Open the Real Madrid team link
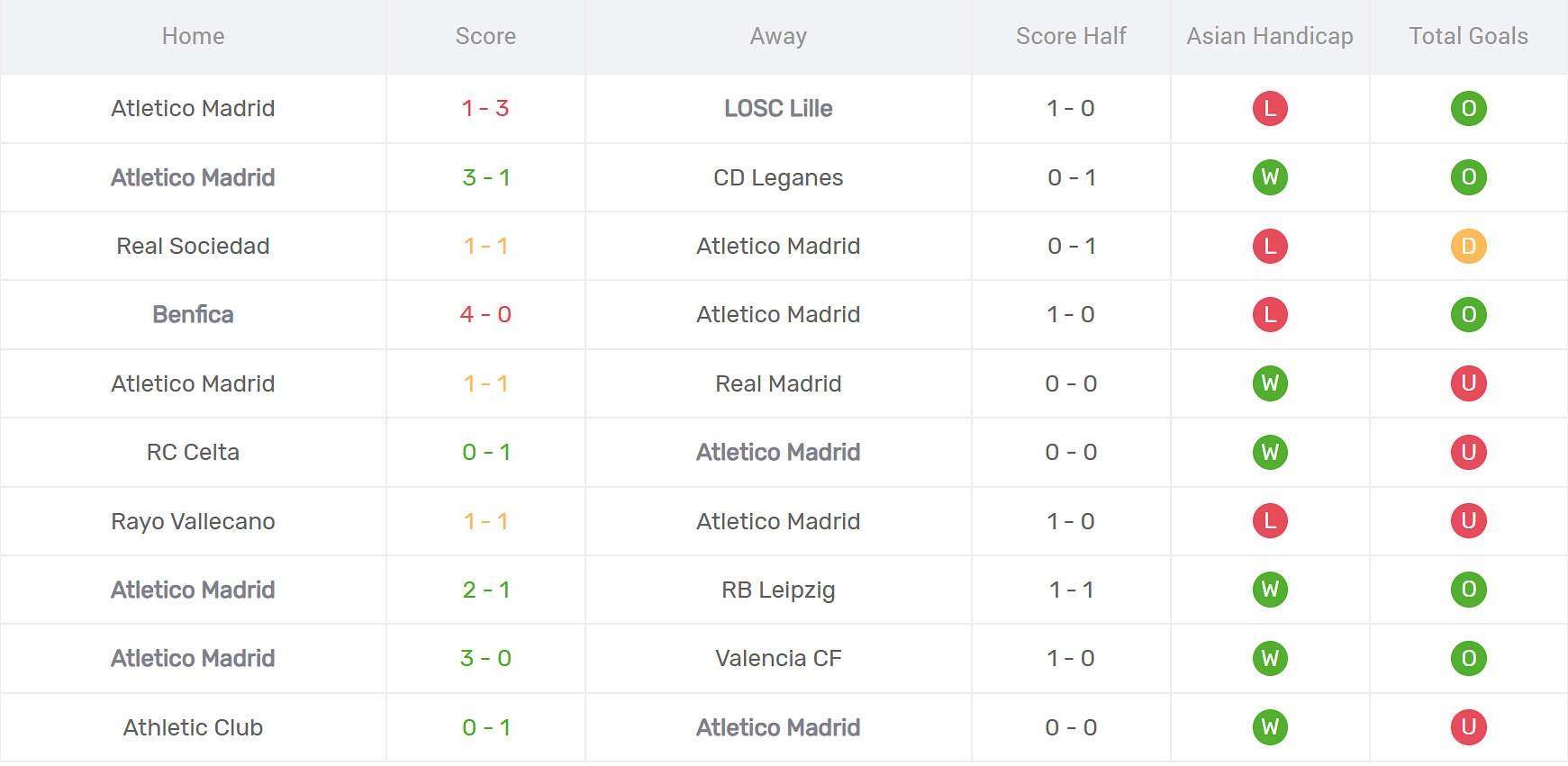The image size is (1568, 766). [x=778, y=383]
